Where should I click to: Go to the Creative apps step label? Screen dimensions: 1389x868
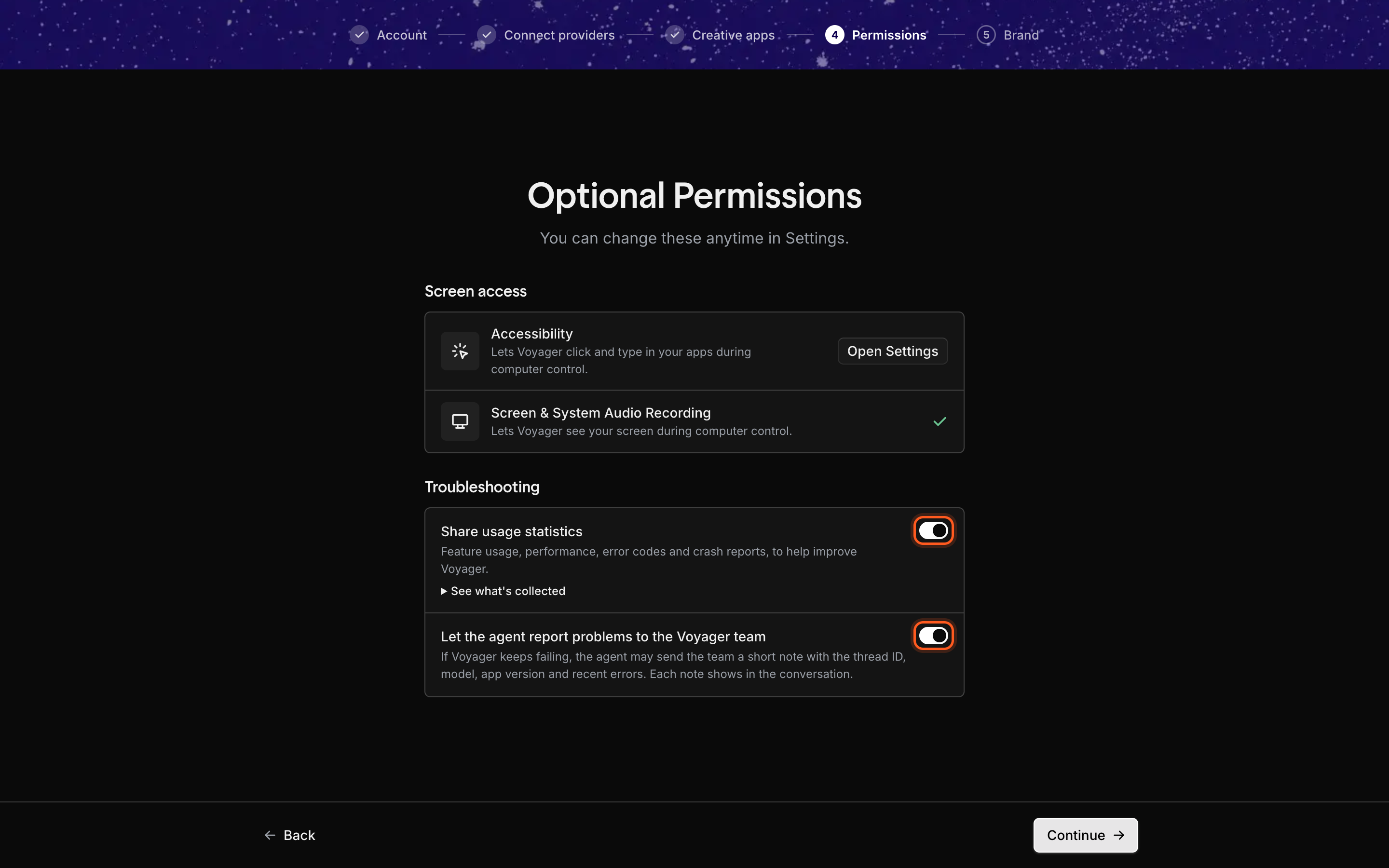(x=733, y=35)
